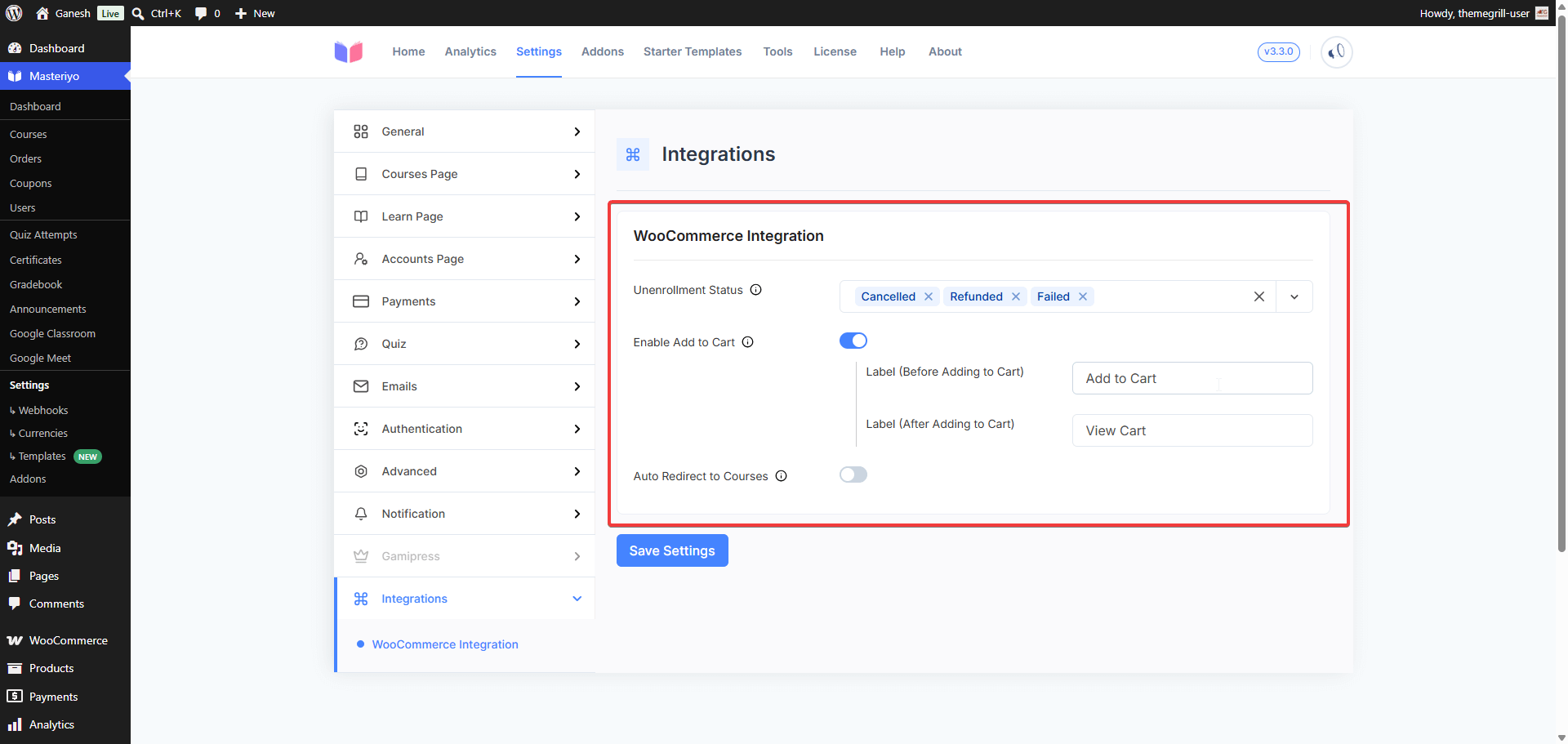Click Enable Add to Cart info icon
The height and width of the screenshot is (744, 1568).
748,342
